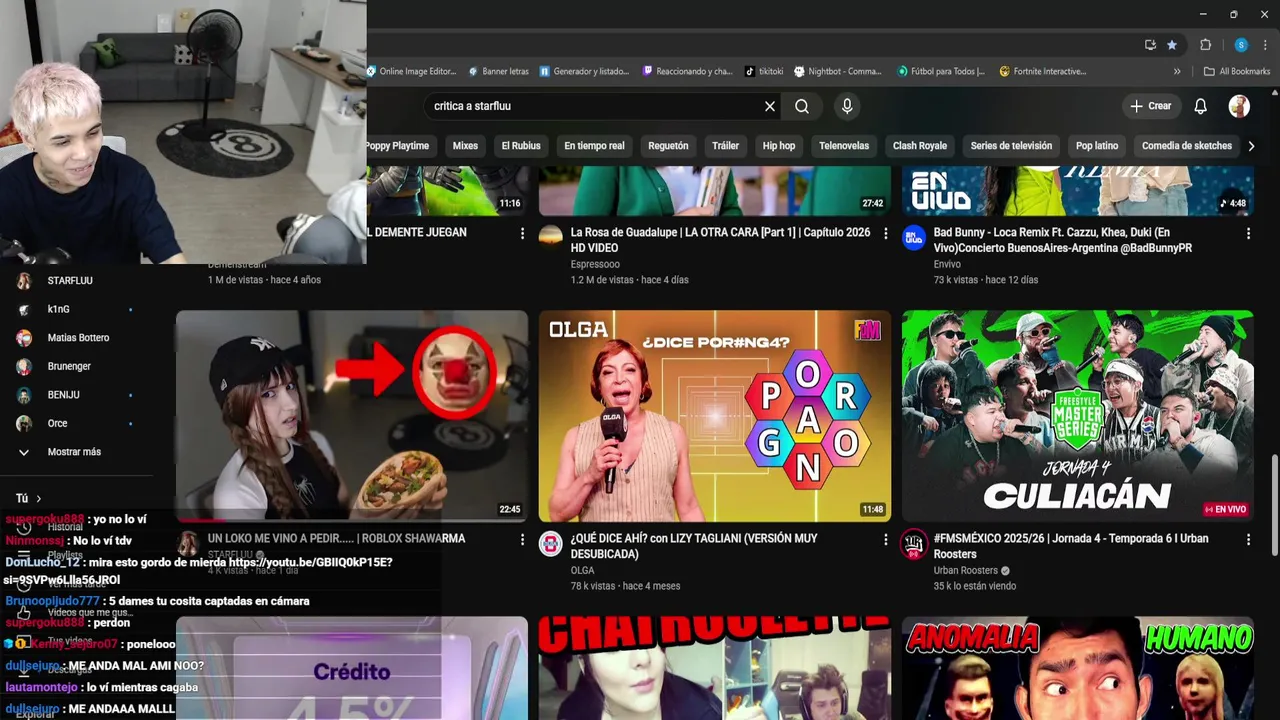Expand the Tú section chevron
1280x720 pixels.
pyautogui.click(x=39, y=498)
